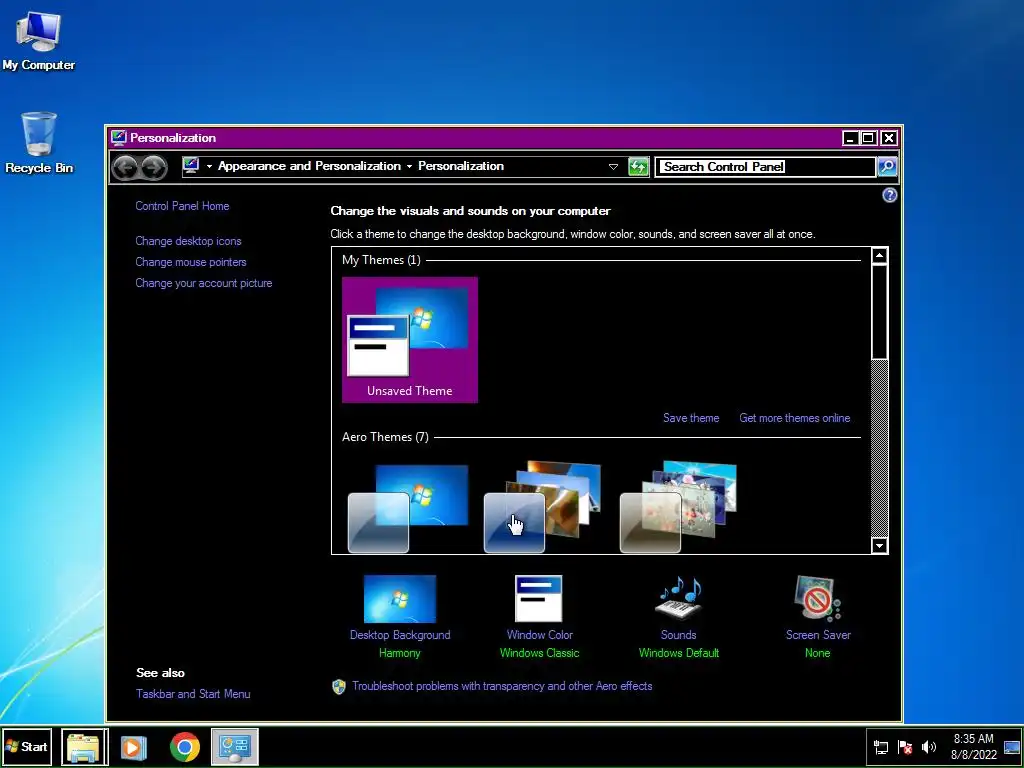Select the first Aero theme with Windows logo

[408, 508]
